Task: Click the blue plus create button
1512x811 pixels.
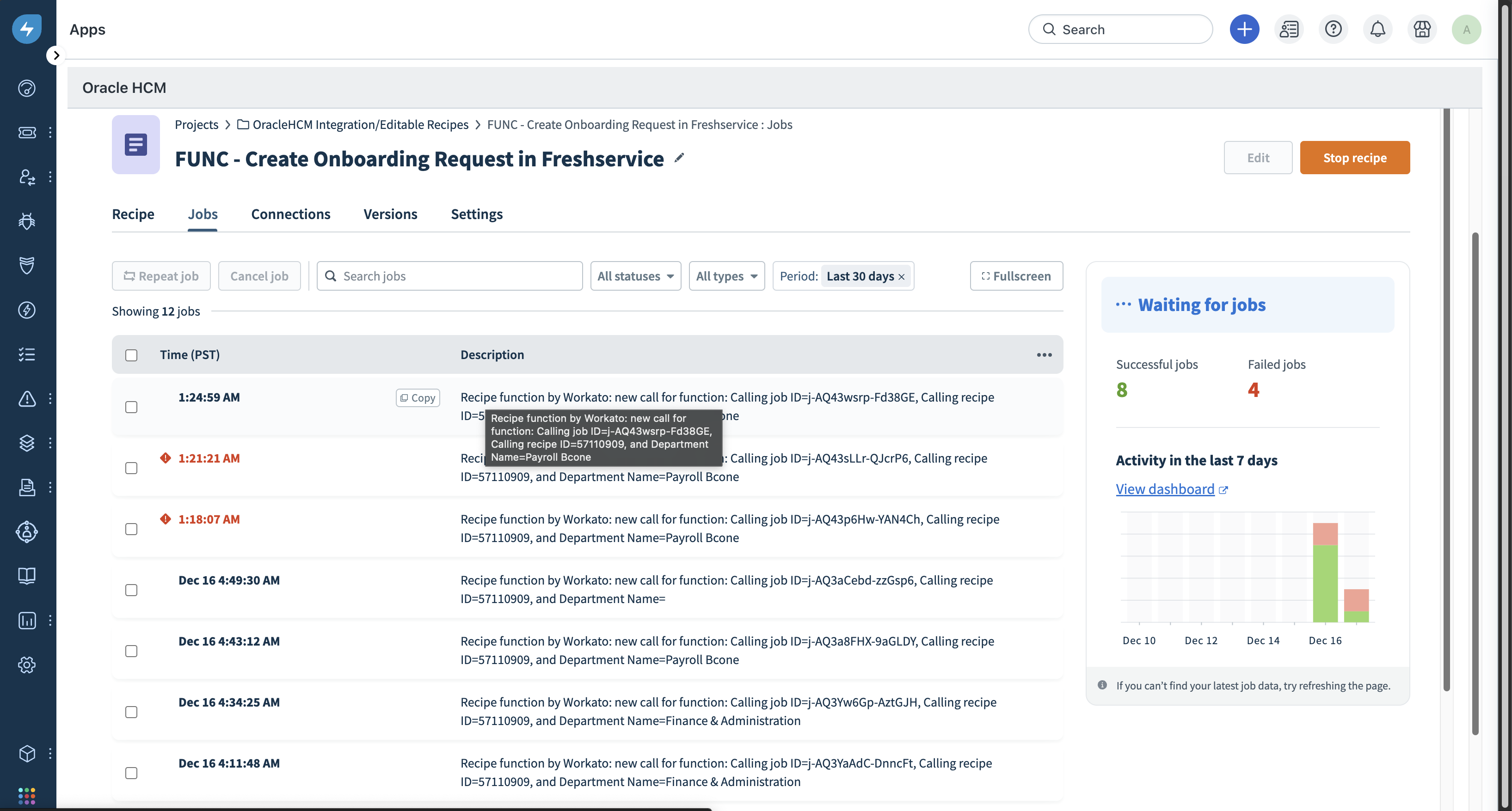Action: point(1244,29)
